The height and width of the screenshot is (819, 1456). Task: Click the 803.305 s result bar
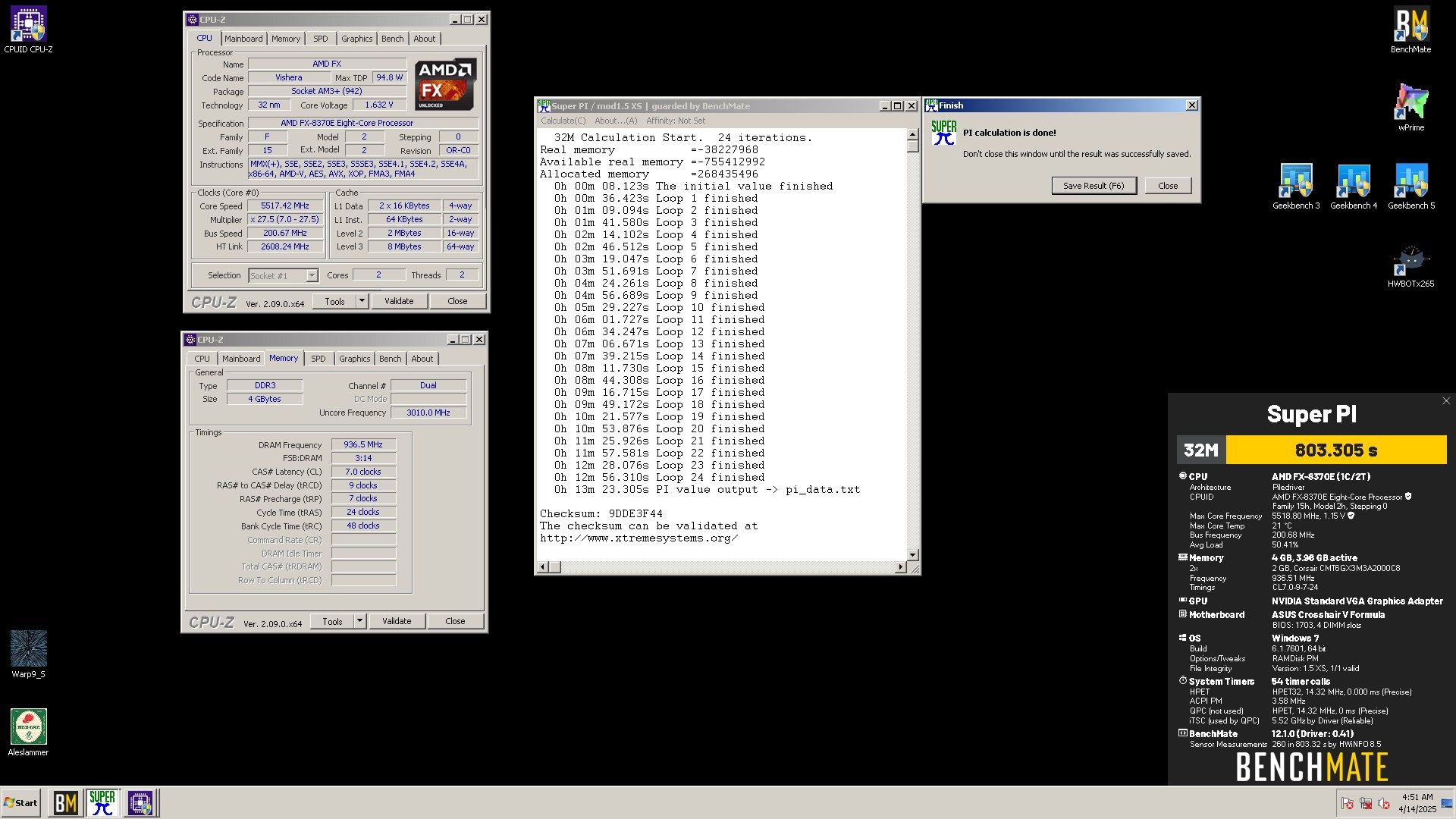(1336, 450)
